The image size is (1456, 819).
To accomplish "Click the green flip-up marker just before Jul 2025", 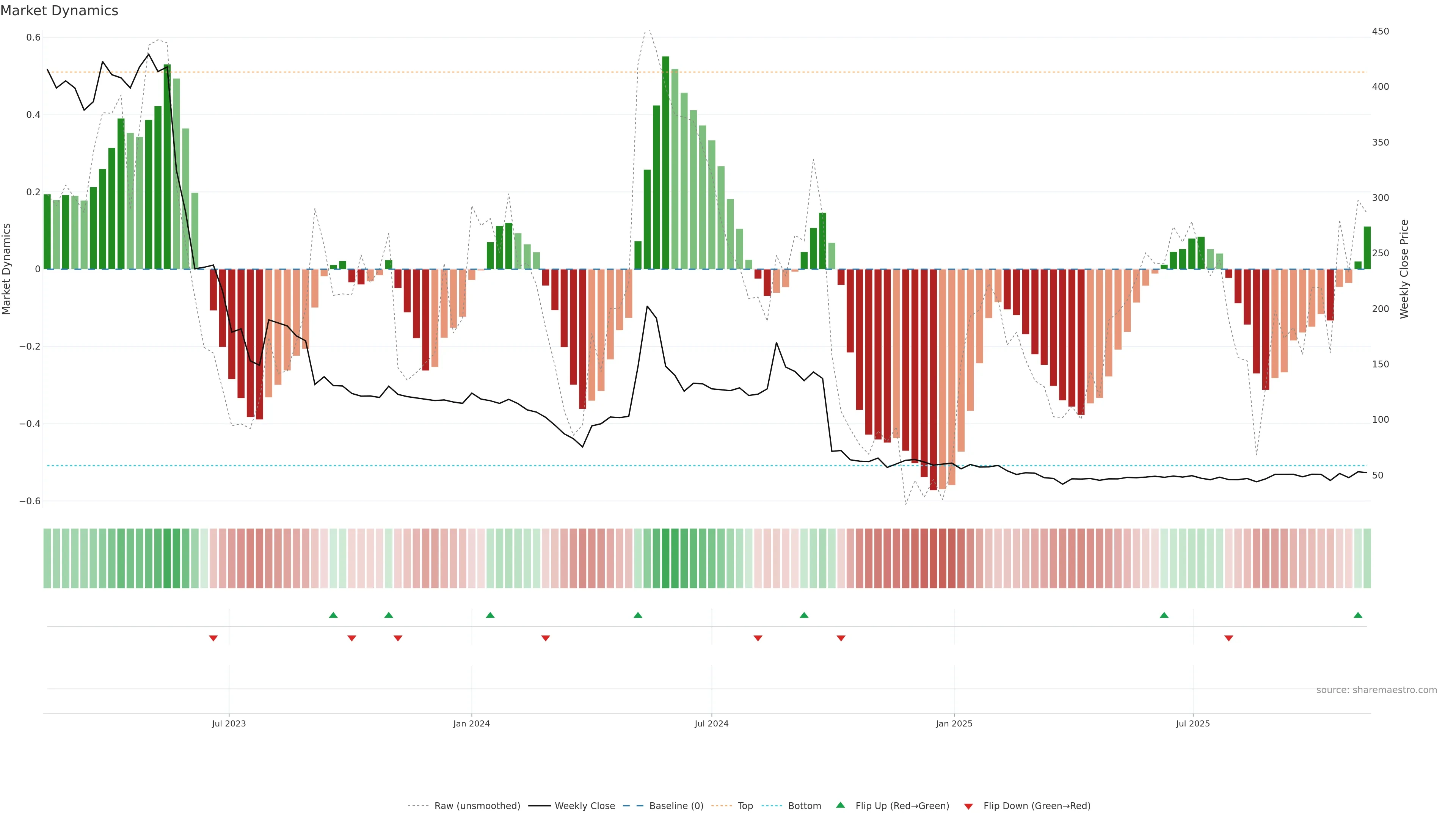I will (x=1164, y=615).
